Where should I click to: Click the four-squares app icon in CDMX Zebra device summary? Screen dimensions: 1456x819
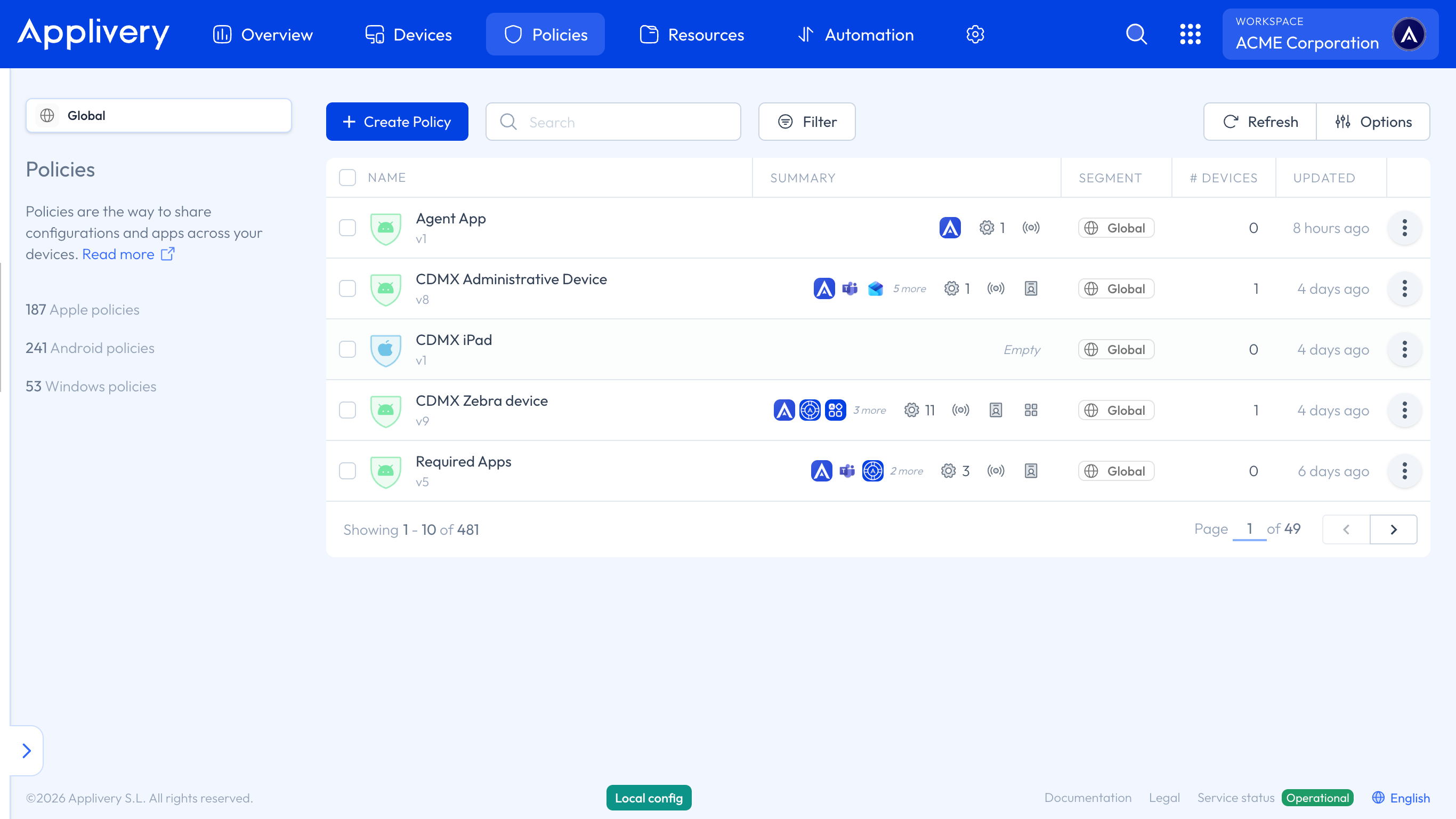click(x=835, y=410)
